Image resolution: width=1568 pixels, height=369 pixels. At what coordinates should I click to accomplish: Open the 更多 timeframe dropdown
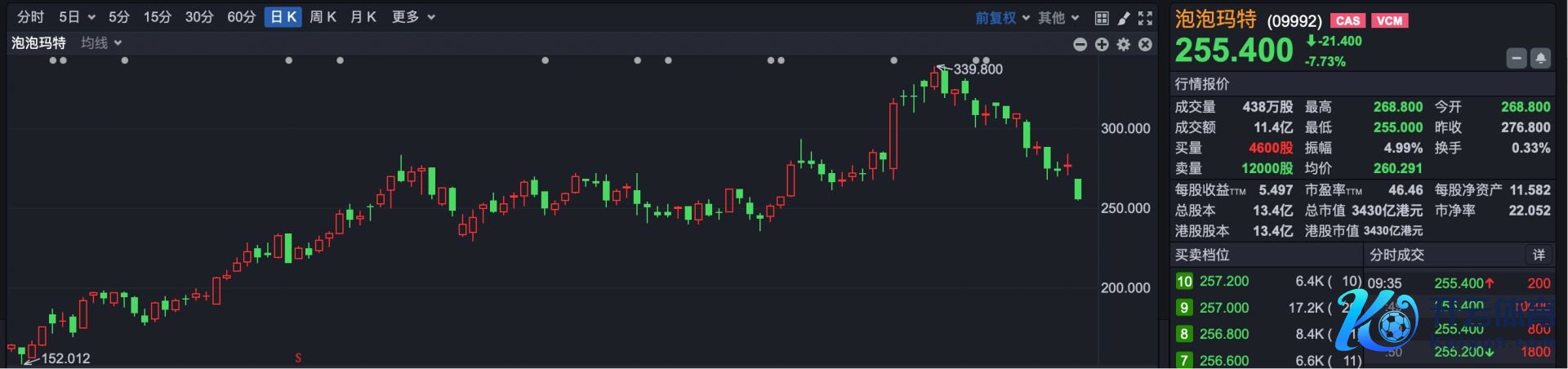(413, 17)
